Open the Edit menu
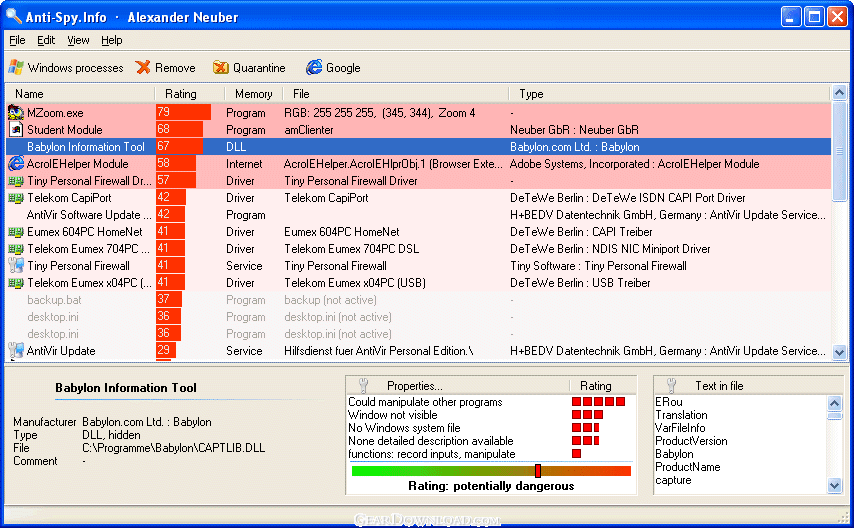 46,40
